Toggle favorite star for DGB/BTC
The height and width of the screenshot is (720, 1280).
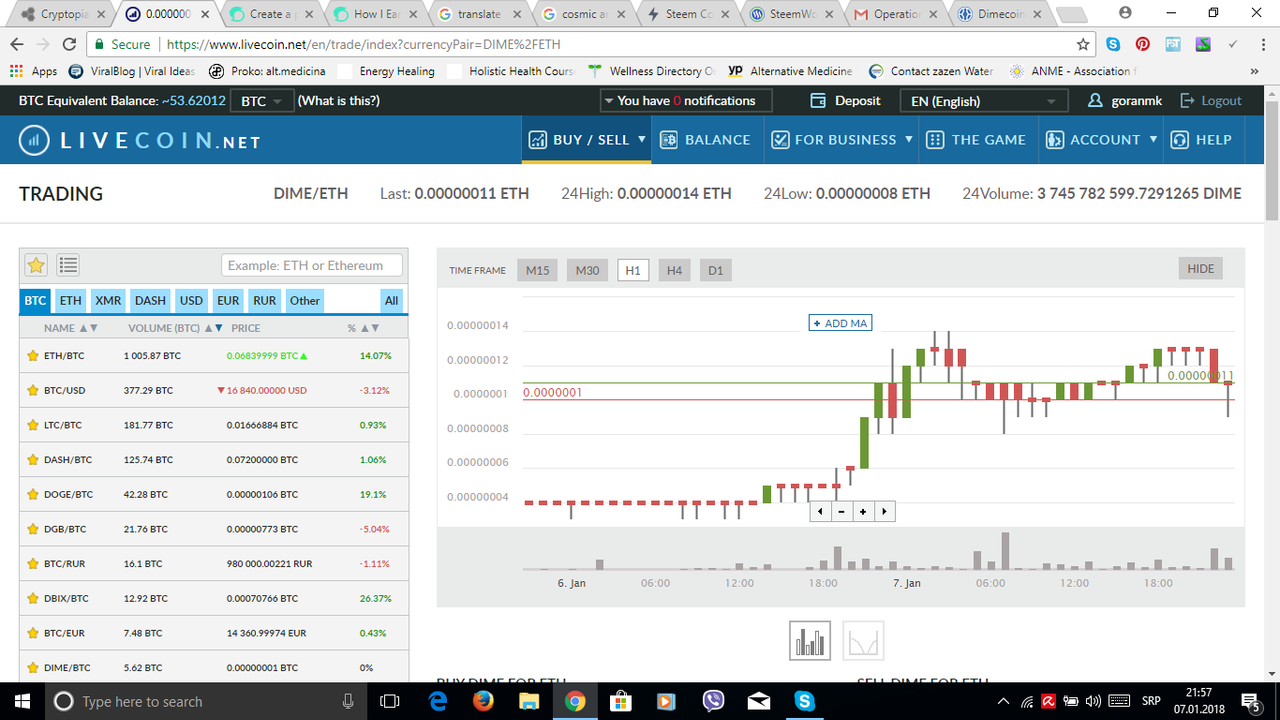(x=32, y=529)
